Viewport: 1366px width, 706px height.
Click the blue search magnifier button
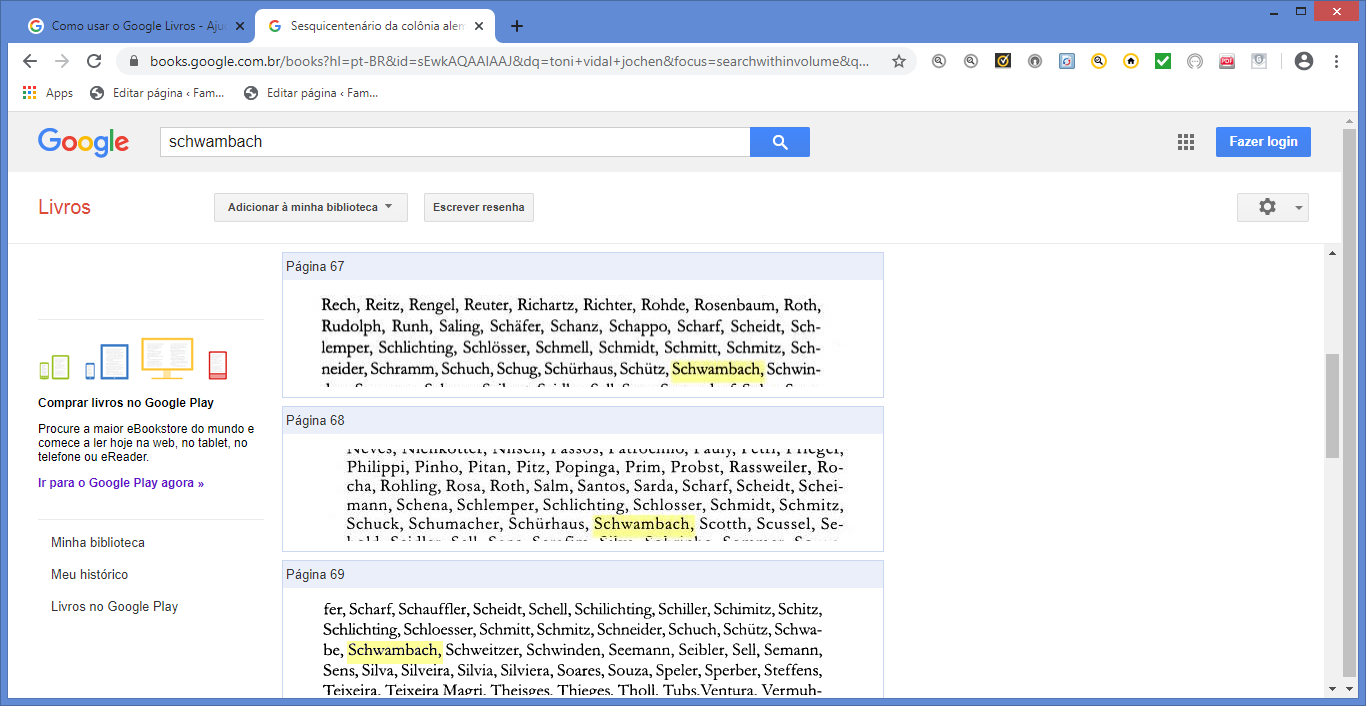click(x=779, y=142)
